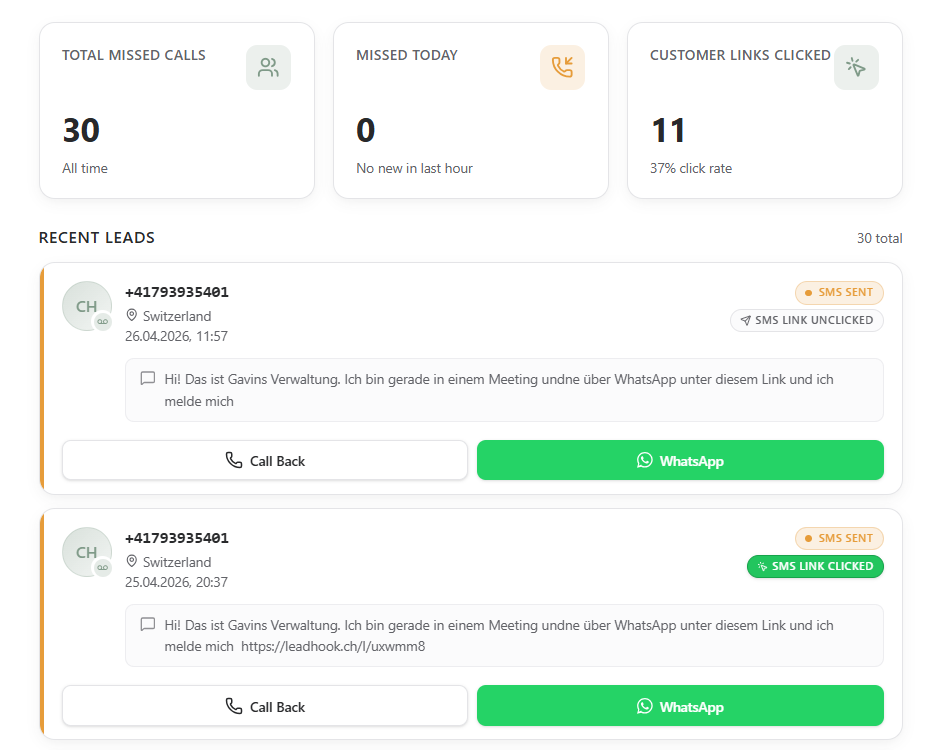The height and width of the screenshot is (750, 947).
Task: Click the MISSED TODAY title
Action: pos(407,55)
